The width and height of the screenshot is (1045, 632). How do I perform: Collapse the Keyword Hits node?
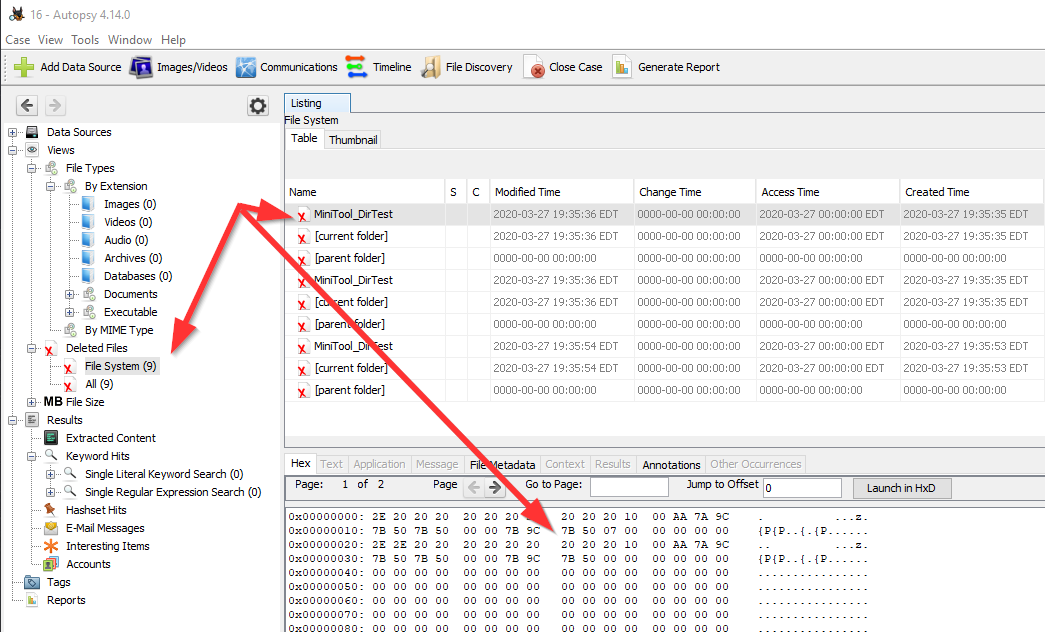(31, 457)
